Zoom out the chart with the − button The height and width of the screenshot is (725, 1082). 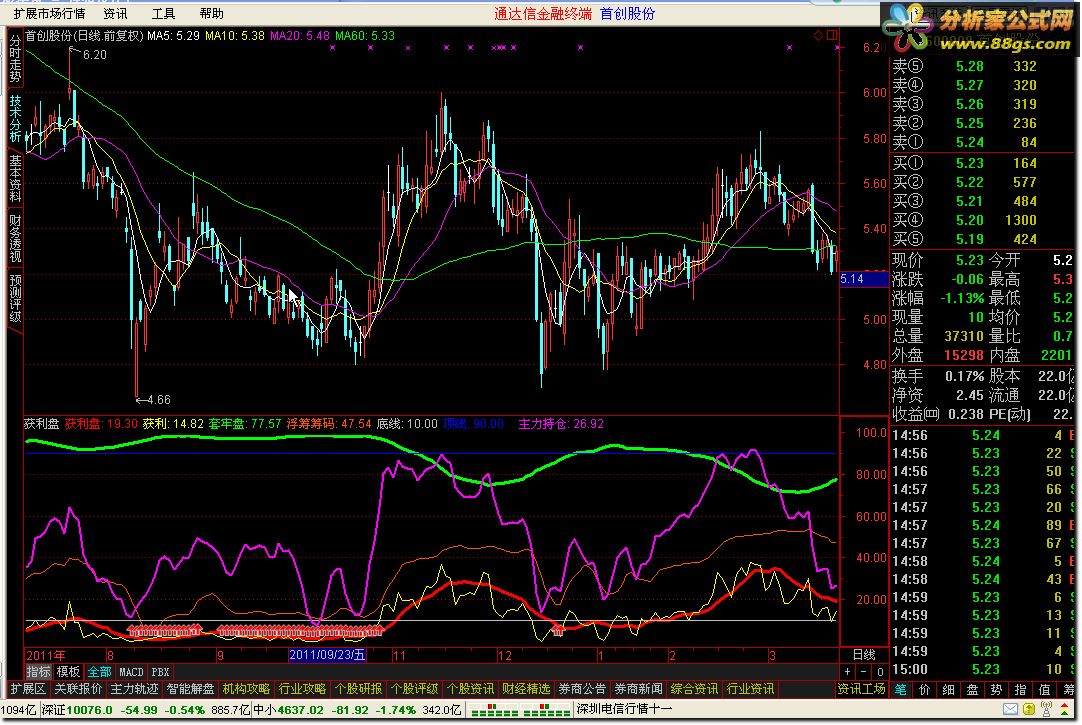[863, 672]
